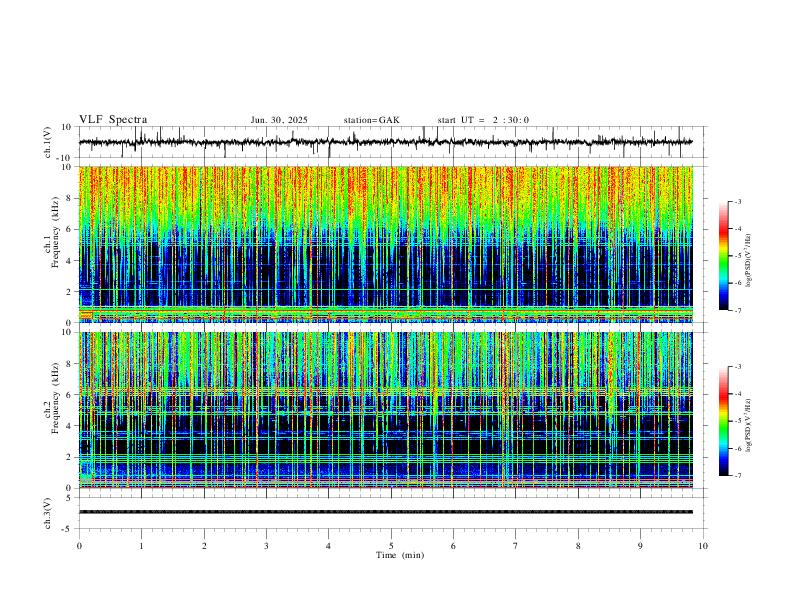This screenshot has width=792, height=612.
Task: Click the lower PSD color scale bar
Action: (724, 421)
